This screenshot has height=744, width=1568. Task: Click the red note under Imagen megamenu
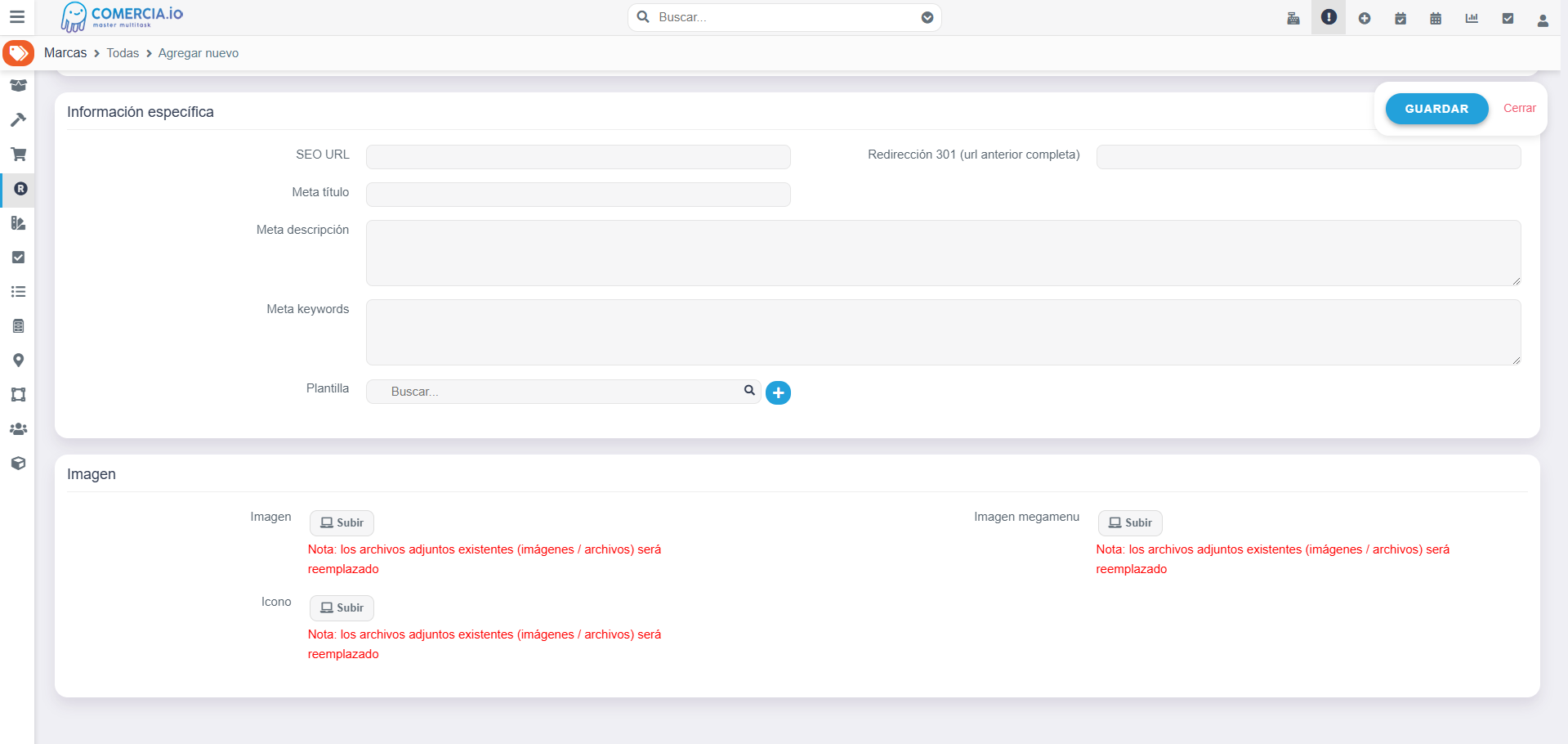point(1273,559)
